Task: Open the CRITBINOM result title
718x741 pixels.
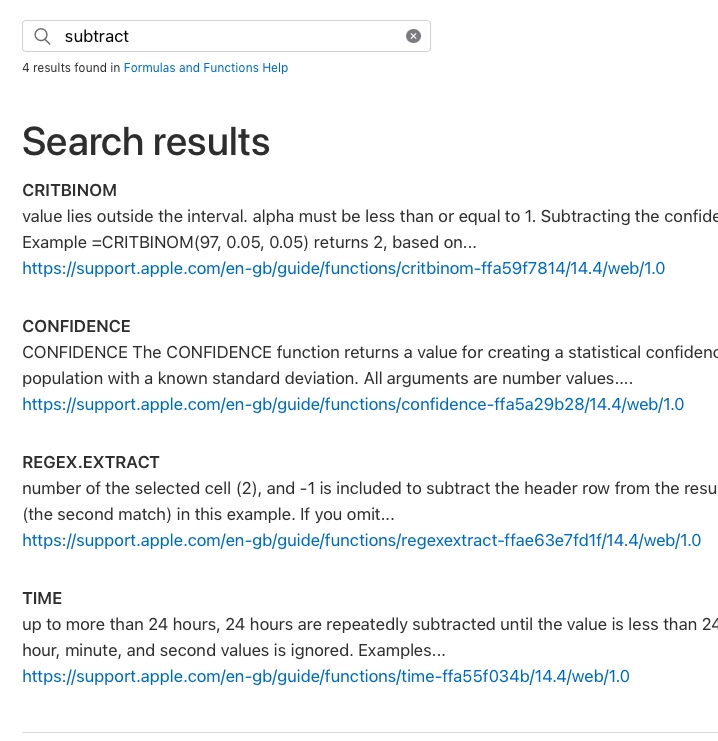Action: tap(70, 190)
